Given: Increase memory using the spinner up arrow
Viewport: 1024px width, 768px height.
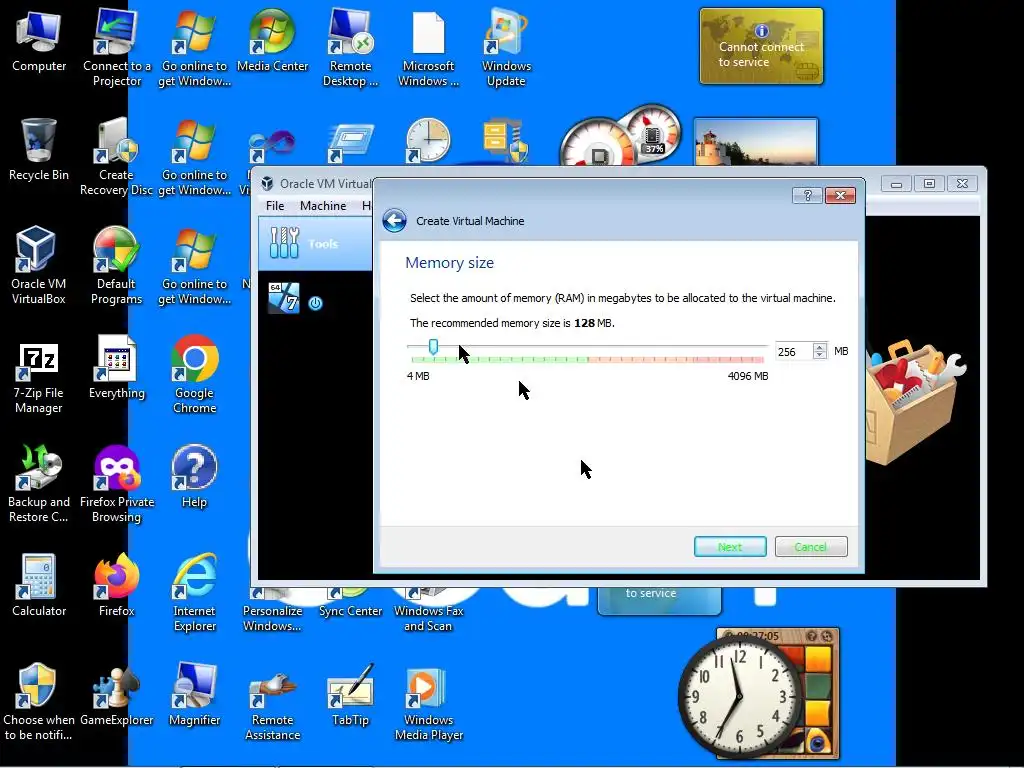Looking at the screenshot, I should (x=820, y=347).
